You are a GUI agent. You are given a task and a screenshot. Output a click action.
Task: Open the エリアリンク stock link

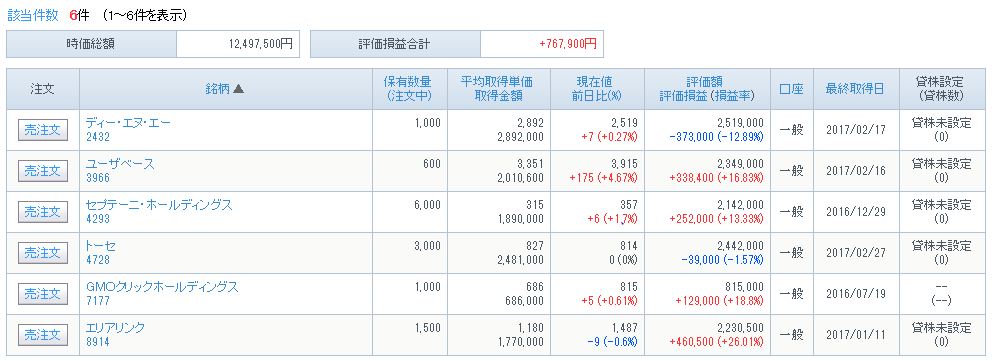pos(115,328)
